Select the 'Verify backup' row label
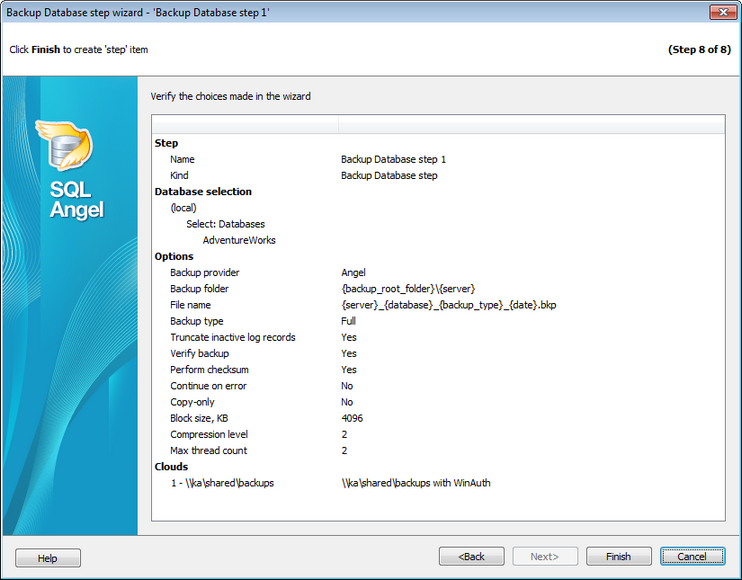This screenshot has width=742, height=580. point(199,353)
